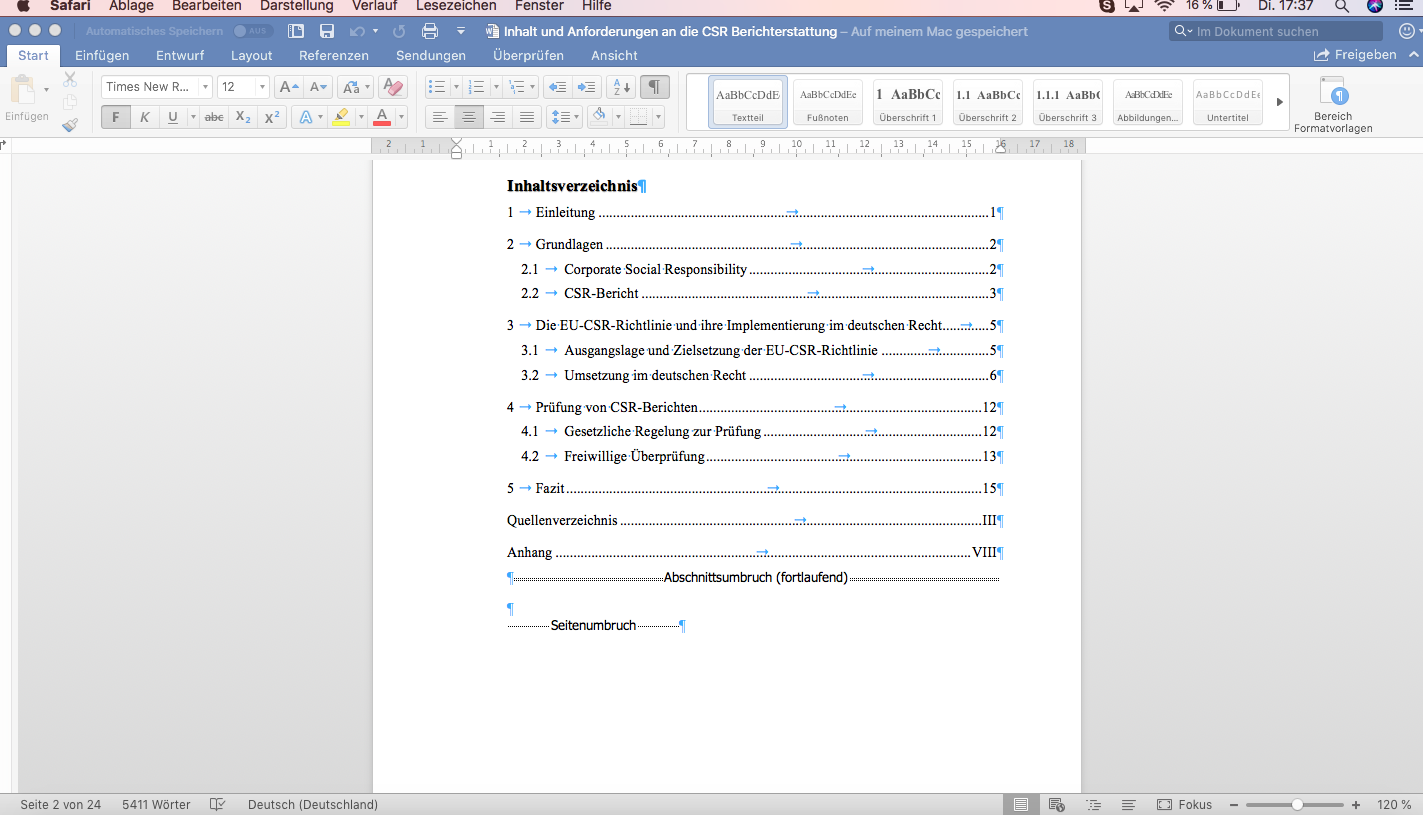Image resolution: width=1423 pixels, height=815 pixels.
Task: Copy formatting with the paintbrush icon
Action: point(70,125)
